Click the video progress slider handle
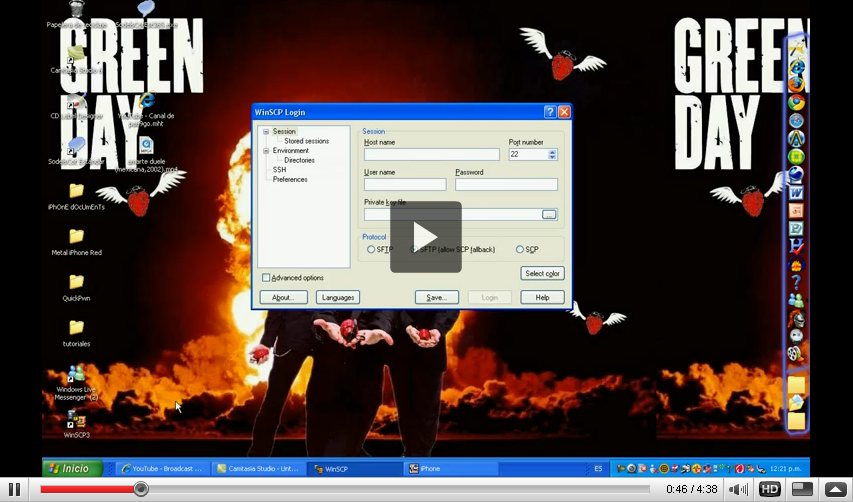This screenshot has height=502, width=853. (141, 489)
